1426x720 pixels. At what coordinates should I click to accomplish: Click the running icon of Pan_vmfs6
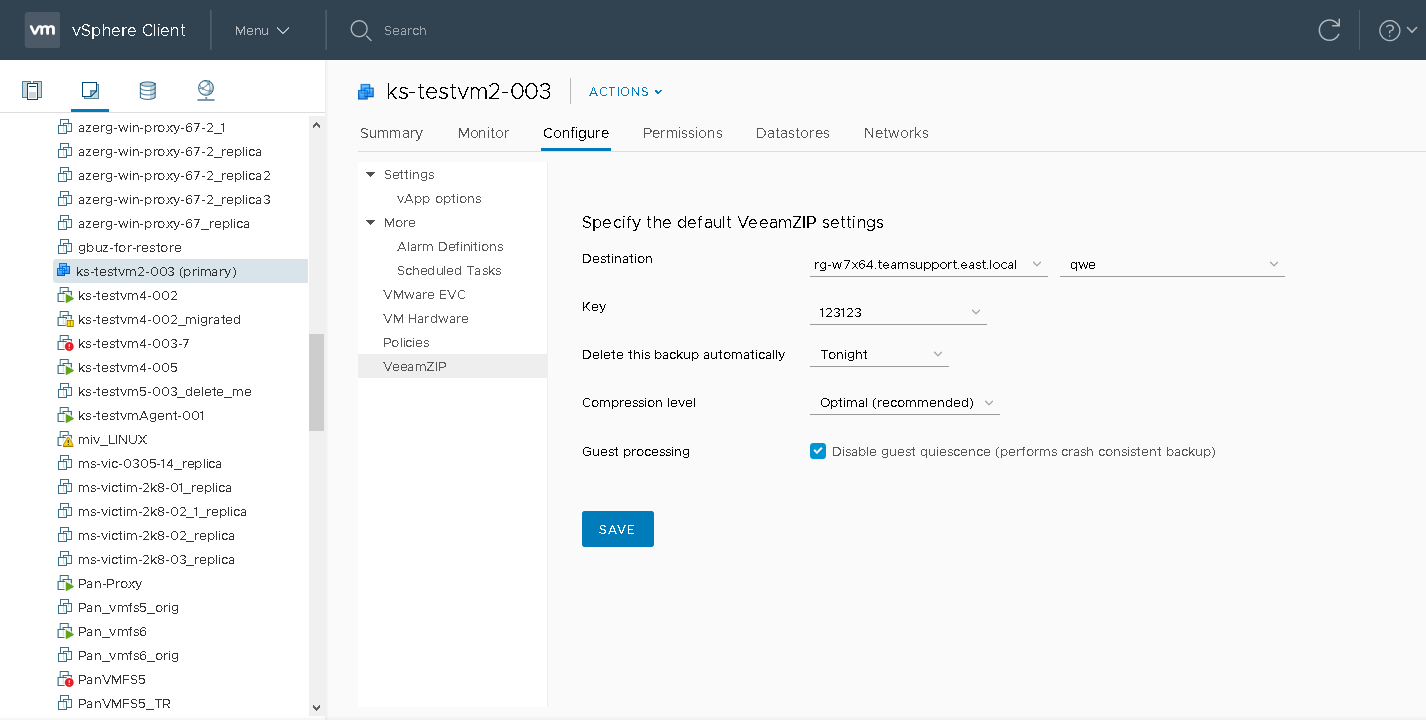(65, 631)
